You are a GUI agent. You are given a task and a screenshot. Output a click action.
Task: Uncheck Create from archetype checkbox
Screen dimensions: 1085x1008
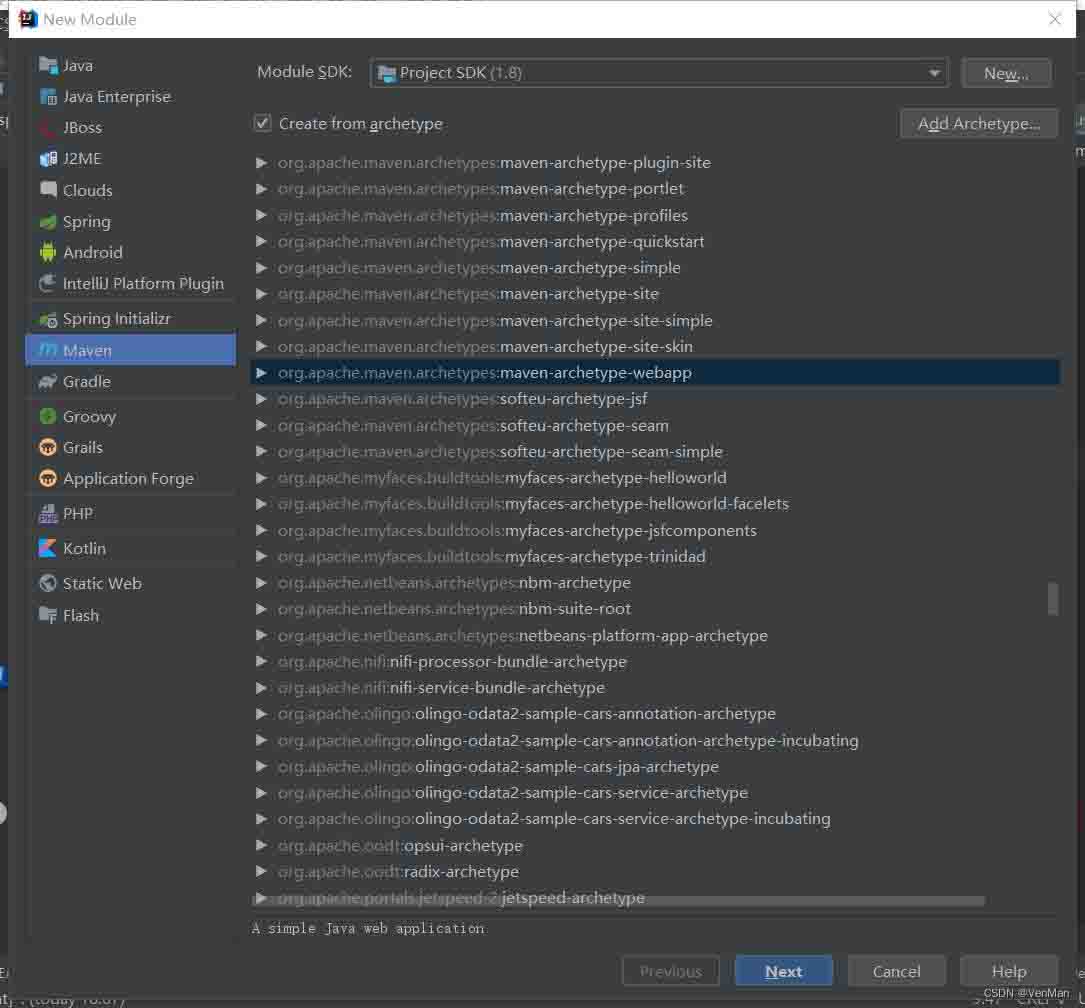[x=262, y=123]
